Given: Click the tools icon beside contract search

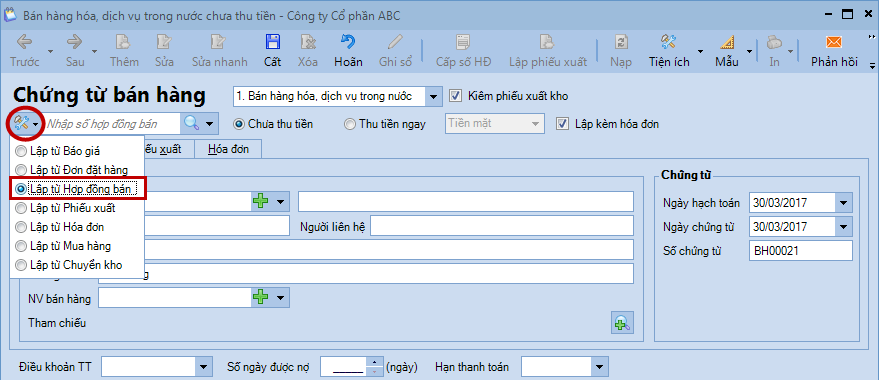Looking at the screenshot, I should coord(21,123).
